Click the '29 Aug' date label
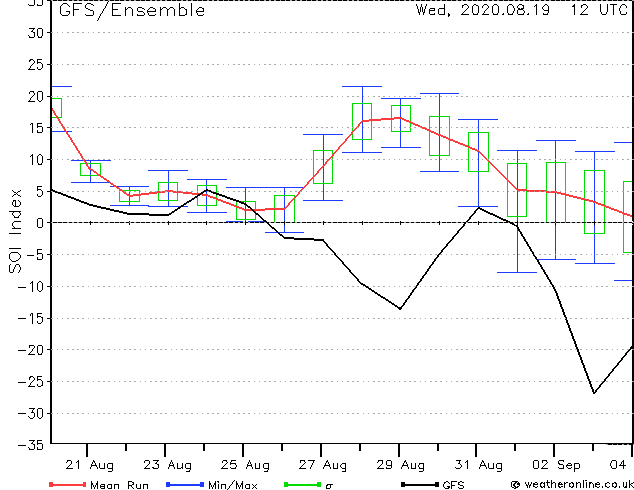The height and width of the screenshot is (490, 634). click(x=400, y=465)
